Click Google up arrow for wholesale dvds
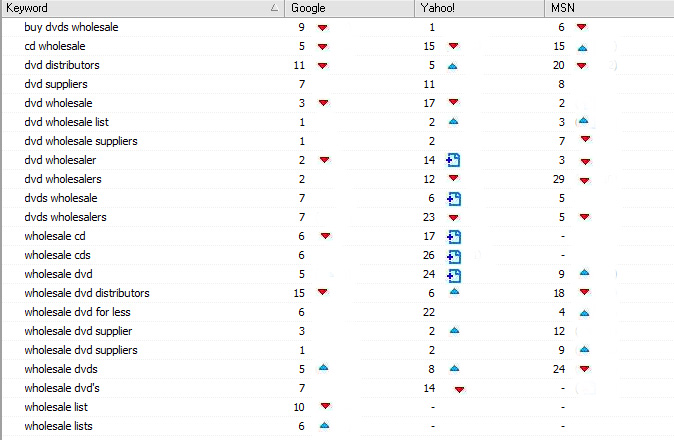Screen dimensions: 674x440 tap(324, 367)
